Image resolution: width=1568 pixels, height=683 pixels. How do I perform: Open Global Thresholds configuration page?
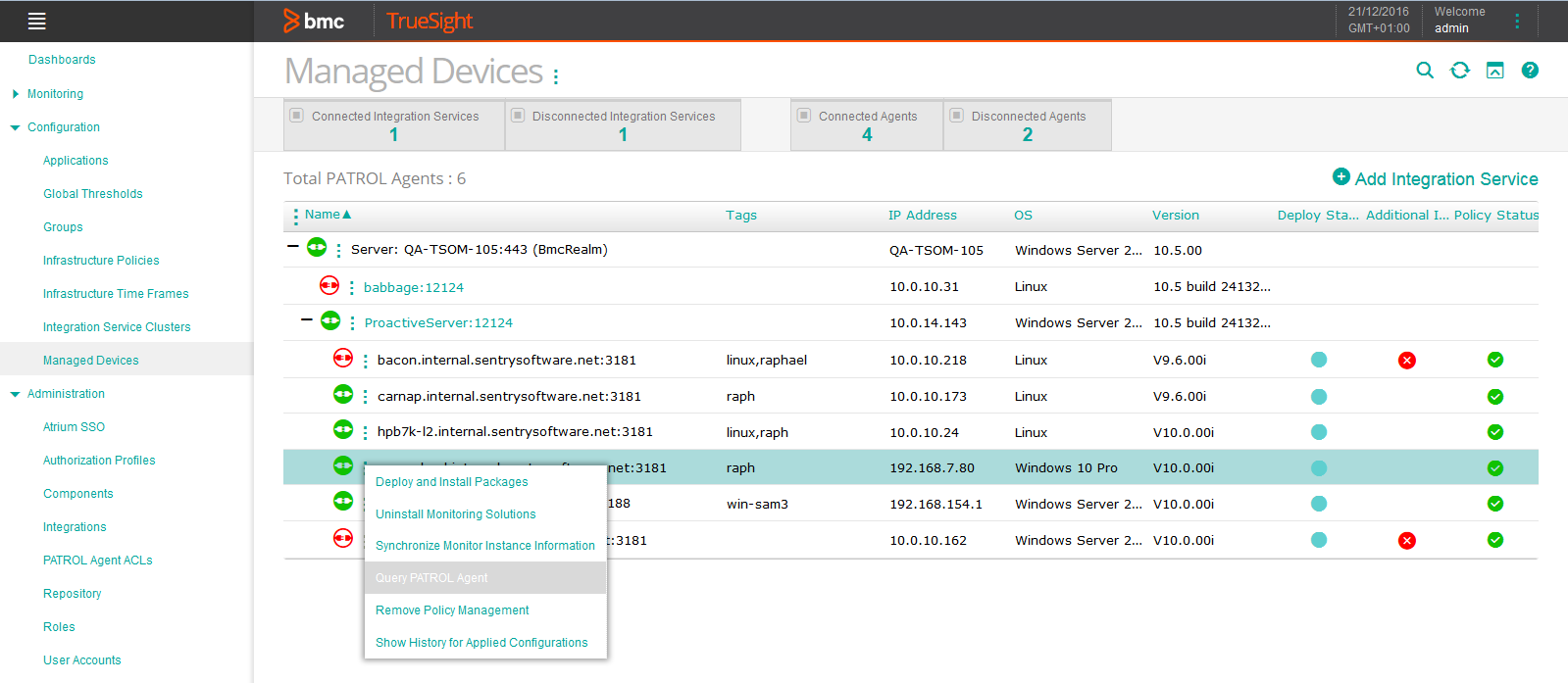point(93,194)
